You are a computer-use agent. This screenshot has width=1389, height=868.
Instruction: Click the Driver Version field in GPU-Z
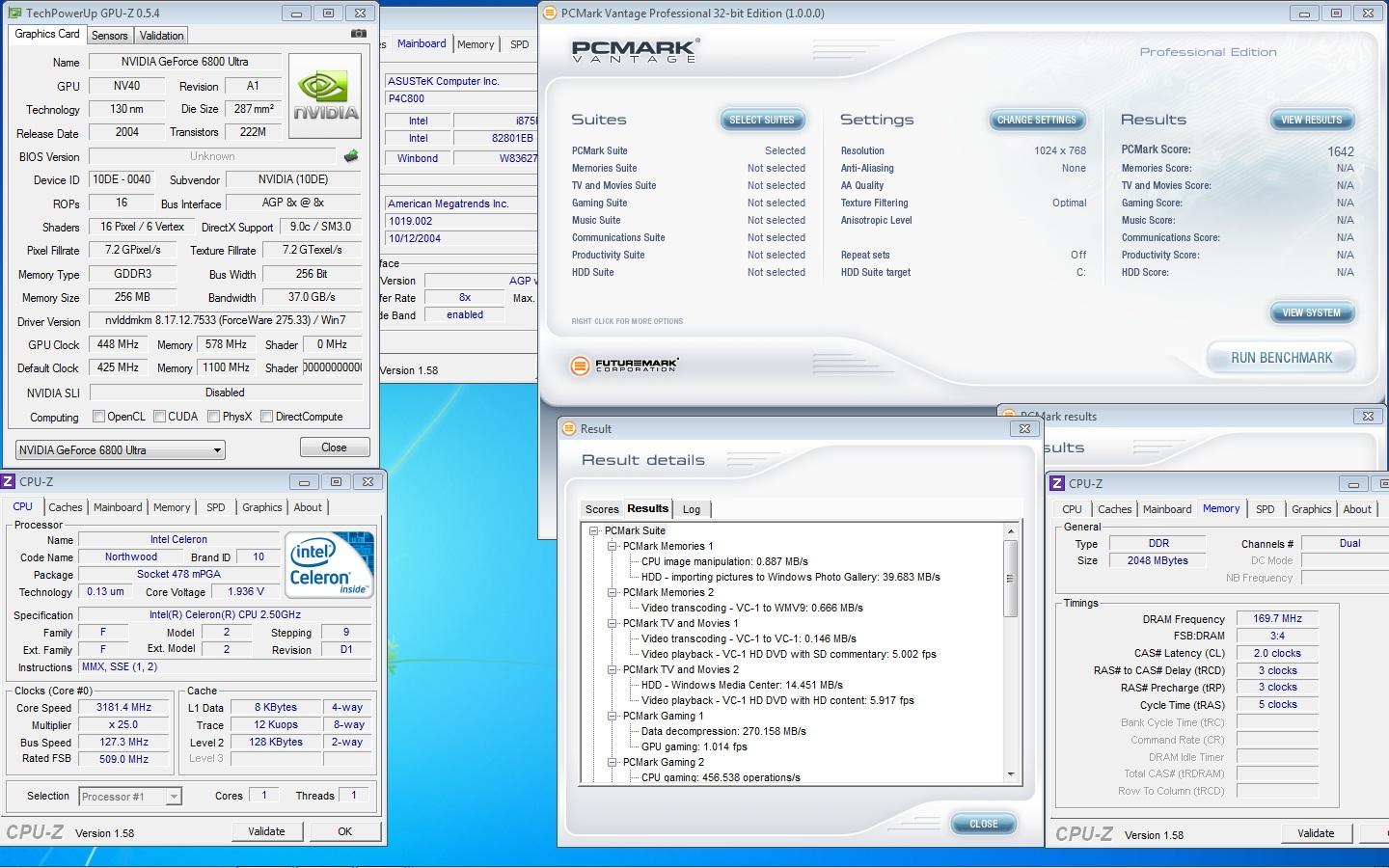(225, 320)
